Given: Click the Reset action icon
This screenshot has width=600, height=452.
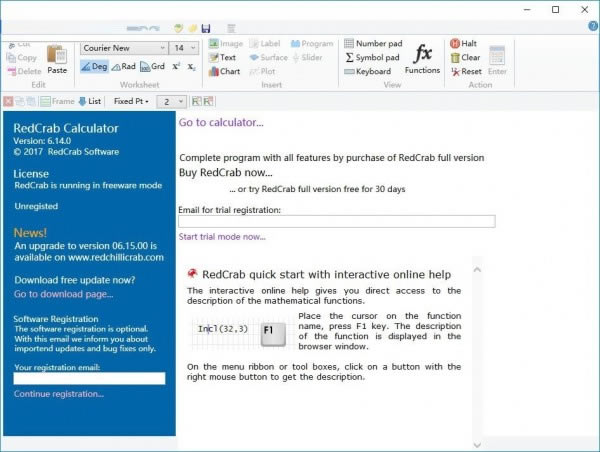Looking at the screenshot, I should tap(464, 72).
